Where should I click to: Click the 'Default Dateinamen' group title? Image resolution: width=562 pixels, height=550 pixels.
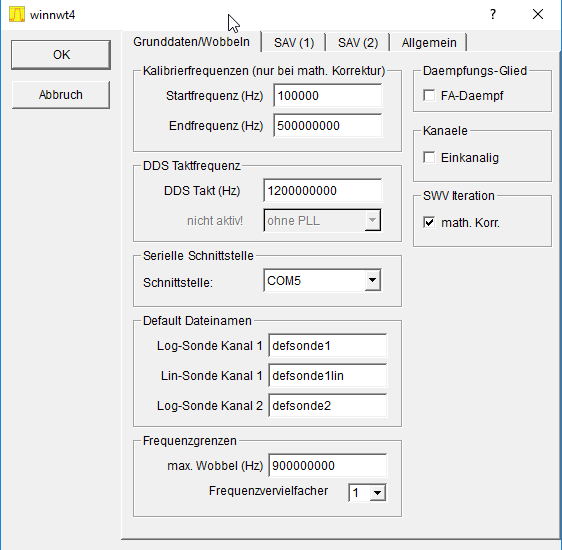tap(197, 321)
